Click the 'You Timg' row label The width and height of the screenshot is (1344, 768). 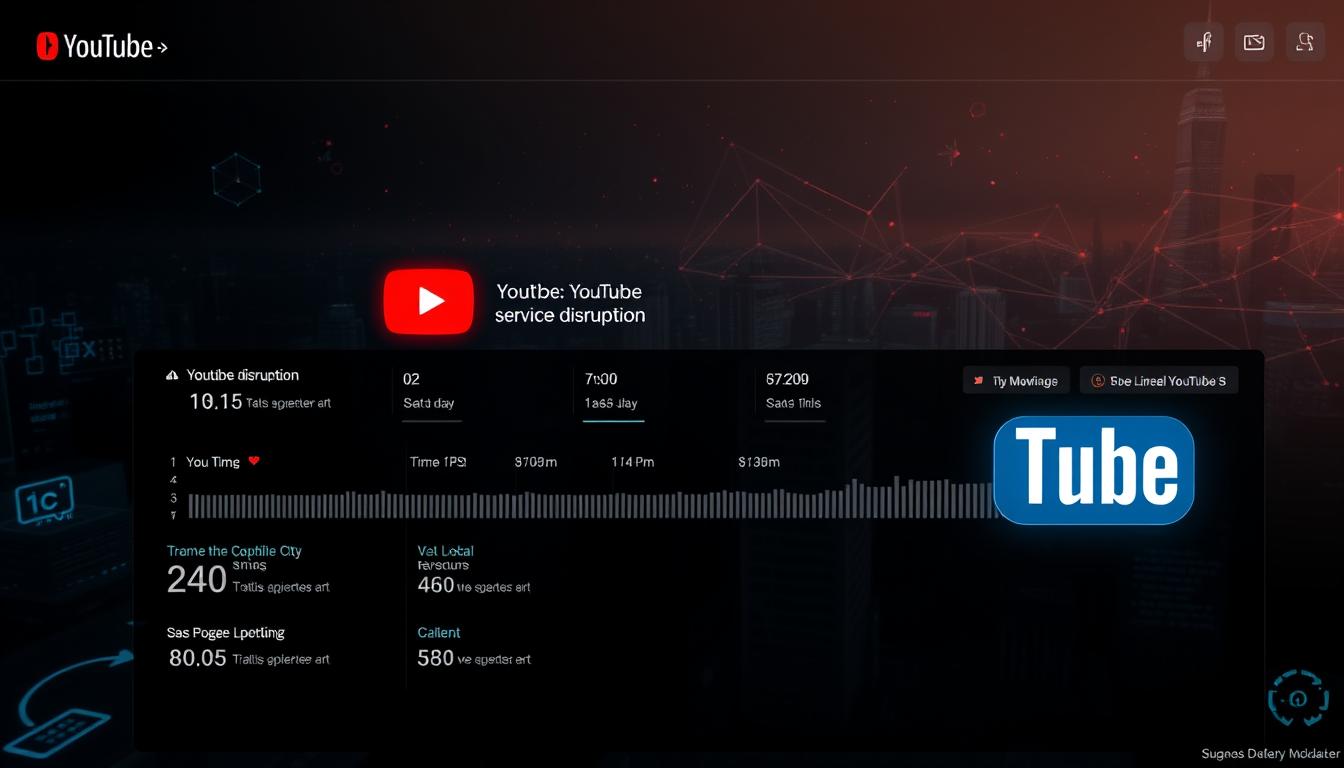[x=213, y=462]
